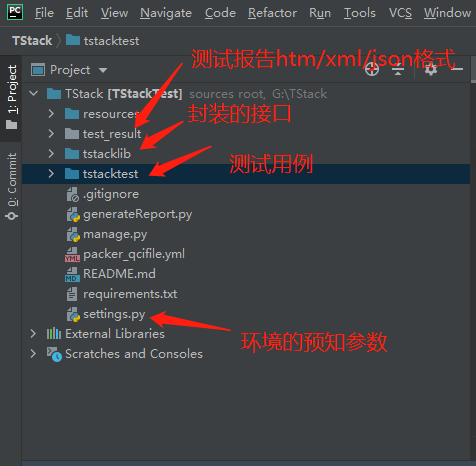Expand the resources folder chevron

(51, 114)
